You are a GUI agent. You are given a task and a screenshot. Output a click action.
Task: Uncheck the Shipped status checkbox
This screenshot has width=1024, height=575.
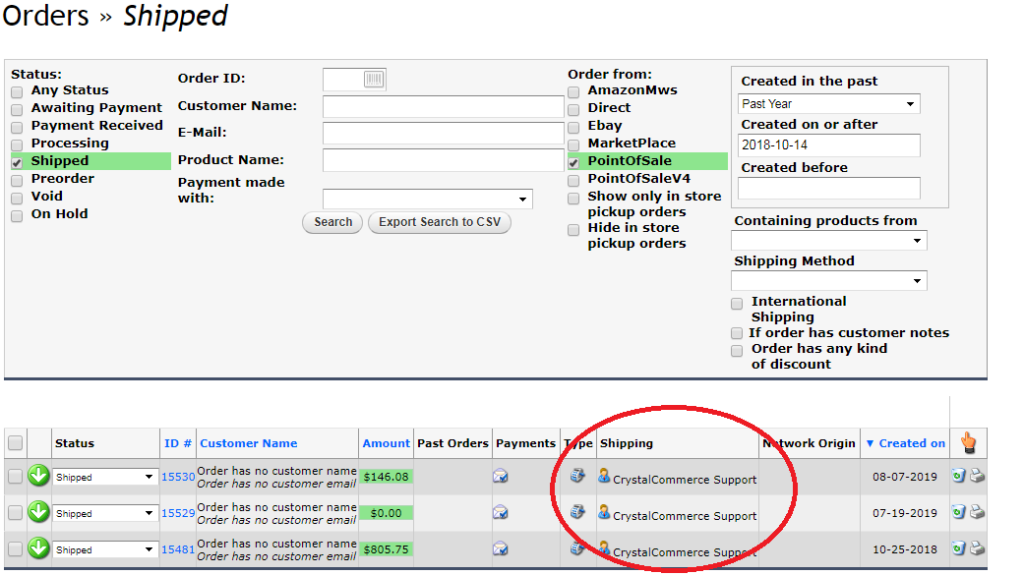click(x=17, y=163)
